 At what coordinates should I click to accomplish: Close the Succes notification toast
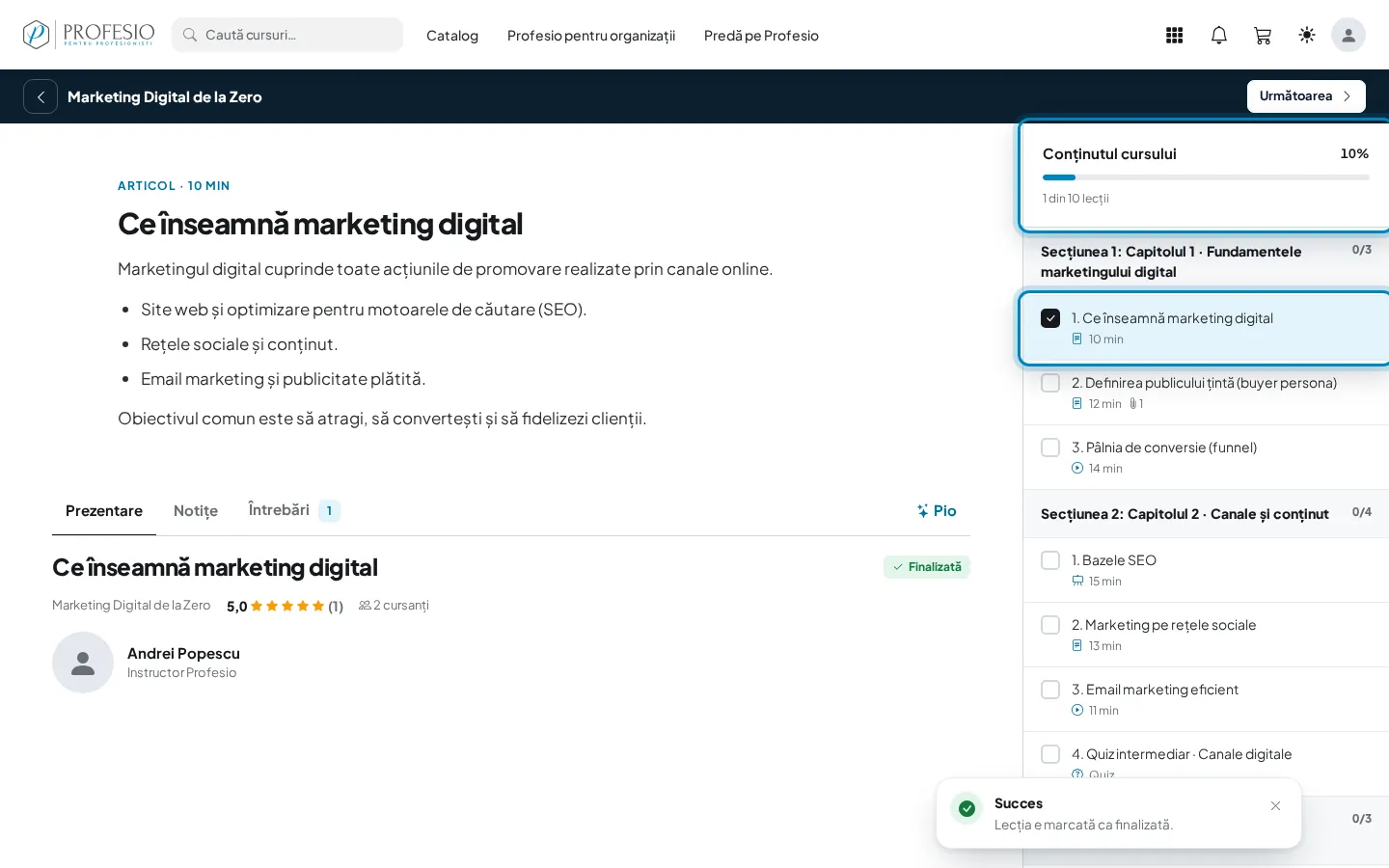(x=1275, y=806)
